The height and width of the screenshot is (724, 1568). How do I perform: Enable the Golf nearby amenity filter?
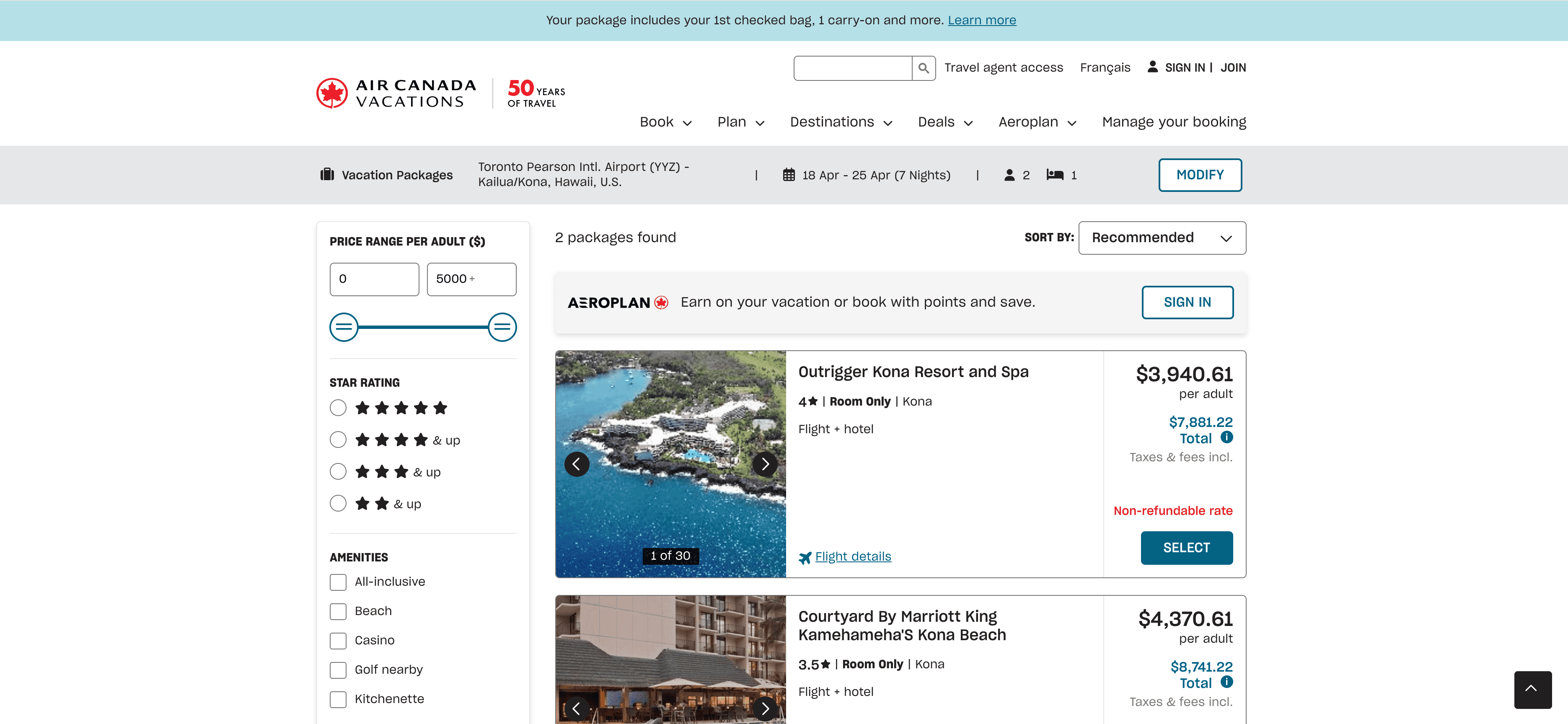[338, 670]
